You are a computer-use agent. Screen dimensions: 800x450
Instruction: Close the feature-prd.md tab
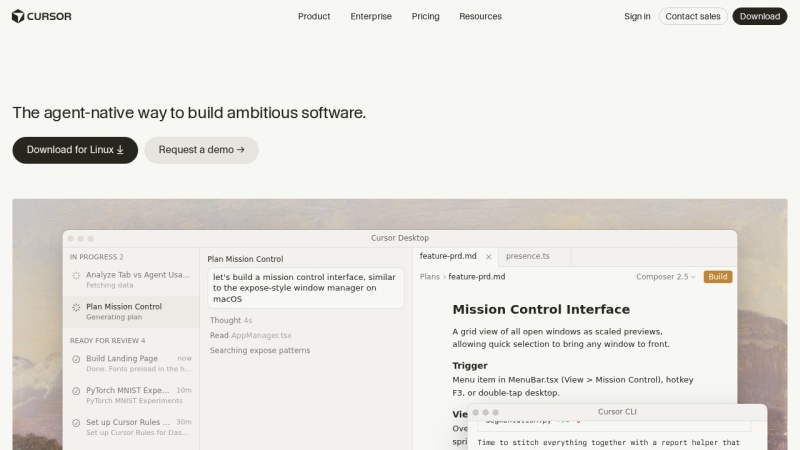pyautogui.click(x=488, y=257)
